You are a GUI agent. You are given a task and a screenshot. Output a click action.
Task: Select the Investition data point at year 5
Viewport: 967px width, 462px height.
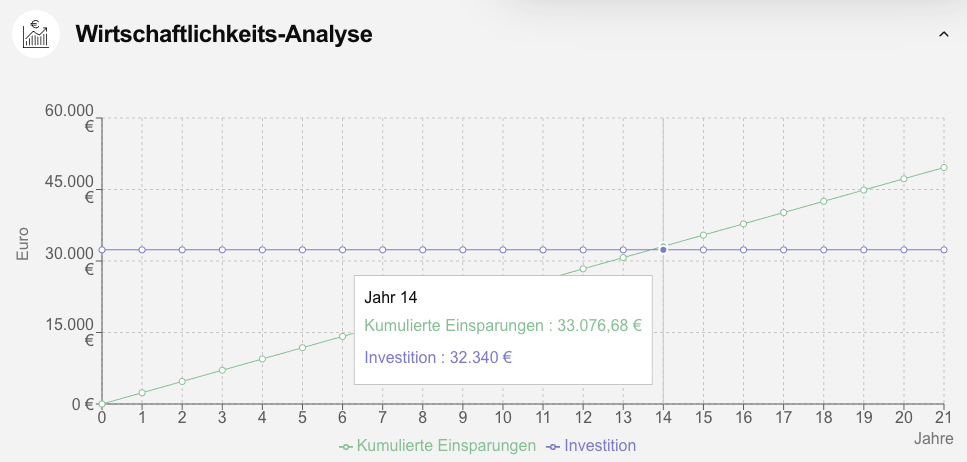(302, 249)
